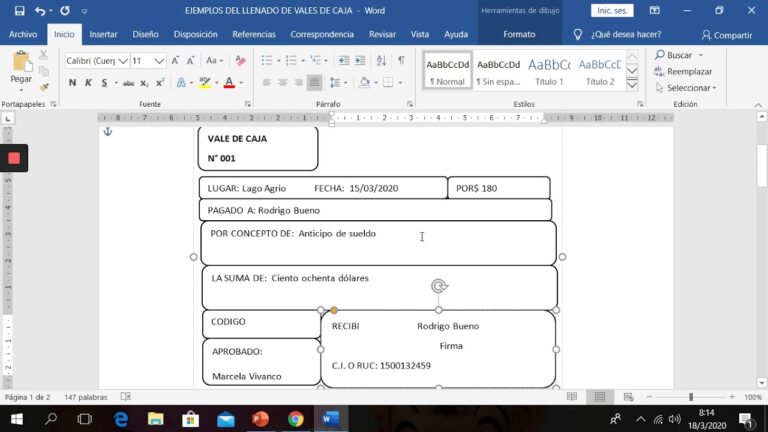
Task: Cut selection with the scissors icon
Action: tap(44, 55)
